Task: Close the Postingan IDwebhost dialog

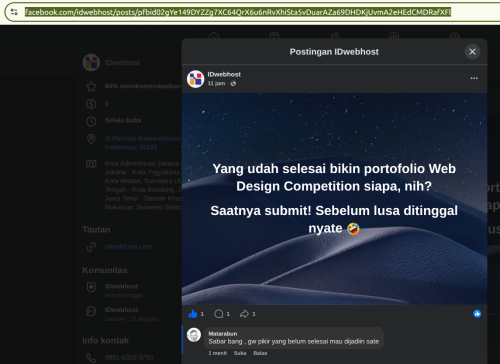Action: point(472,52)
